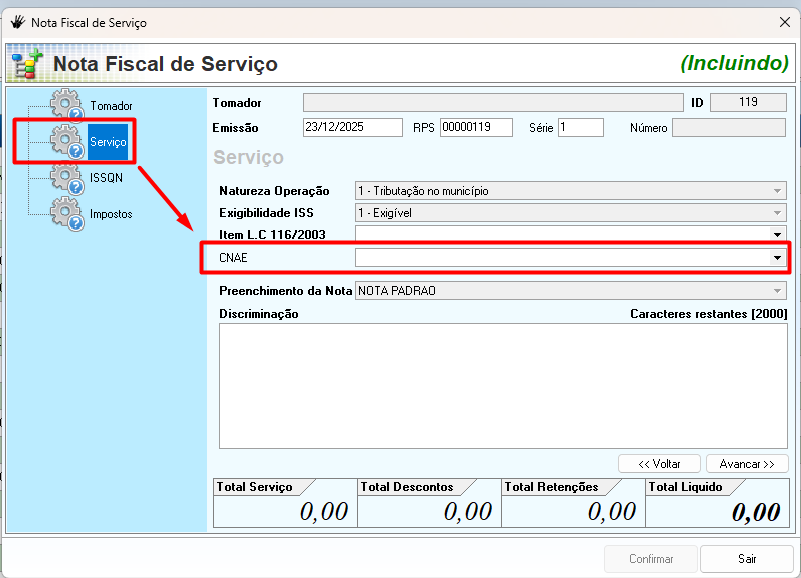Click the Tomador gear icon in sidebar

[x=66, y=106]
